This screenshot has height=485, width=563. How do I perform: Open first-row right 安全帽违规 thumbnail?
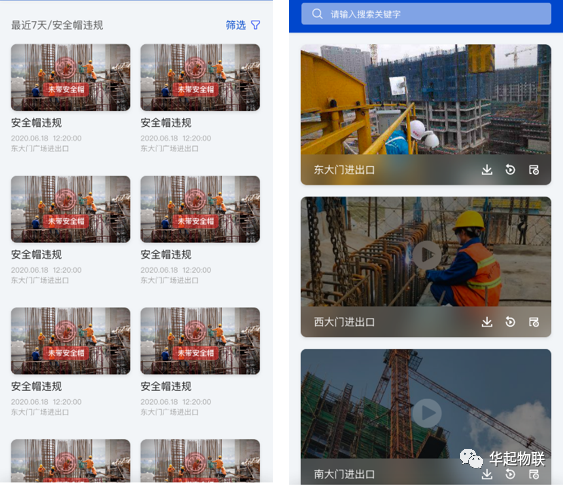[200, 77]
